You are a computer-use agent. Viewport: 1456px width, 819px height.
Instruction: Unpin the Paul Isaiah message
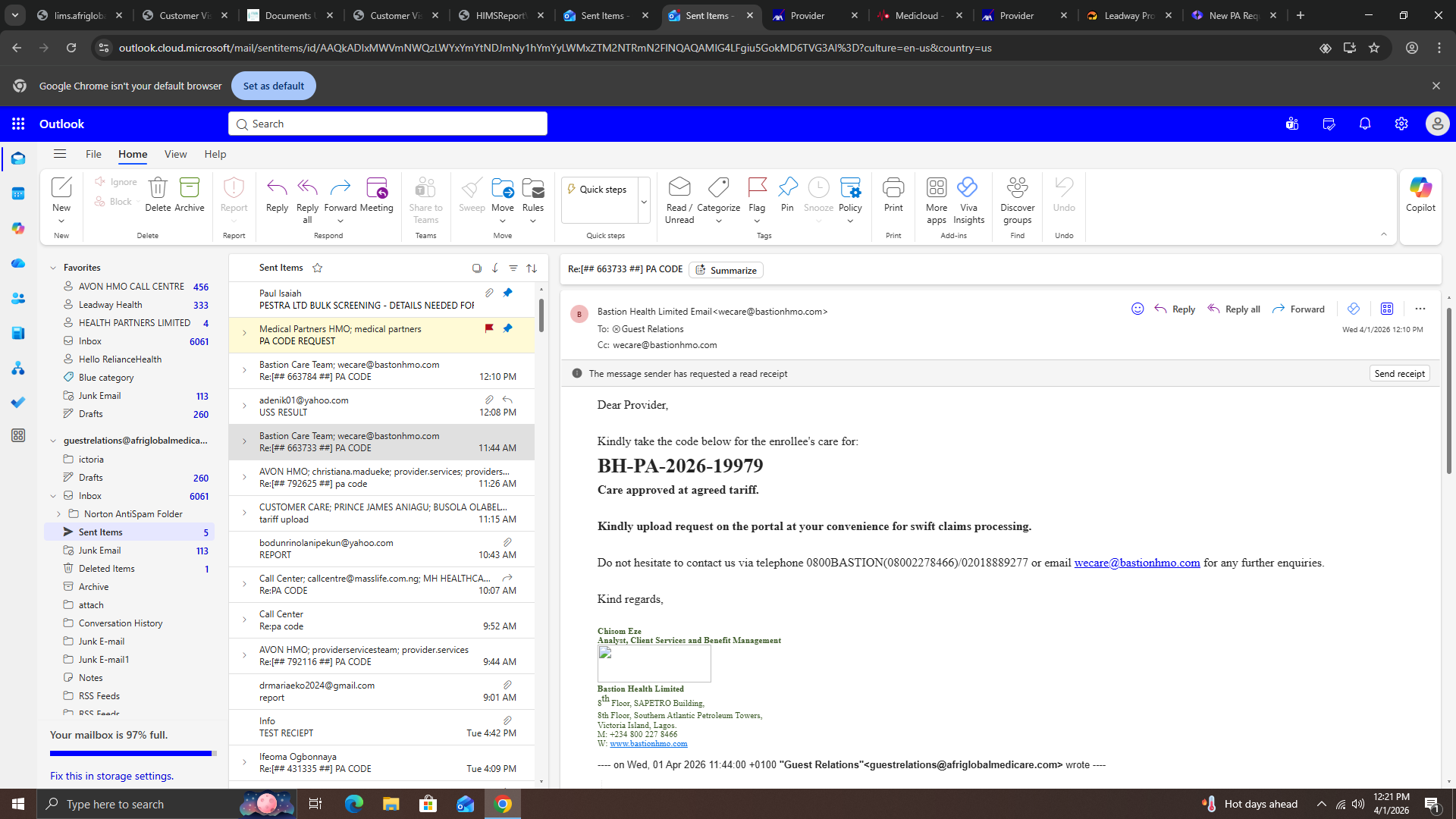[507, 293]
